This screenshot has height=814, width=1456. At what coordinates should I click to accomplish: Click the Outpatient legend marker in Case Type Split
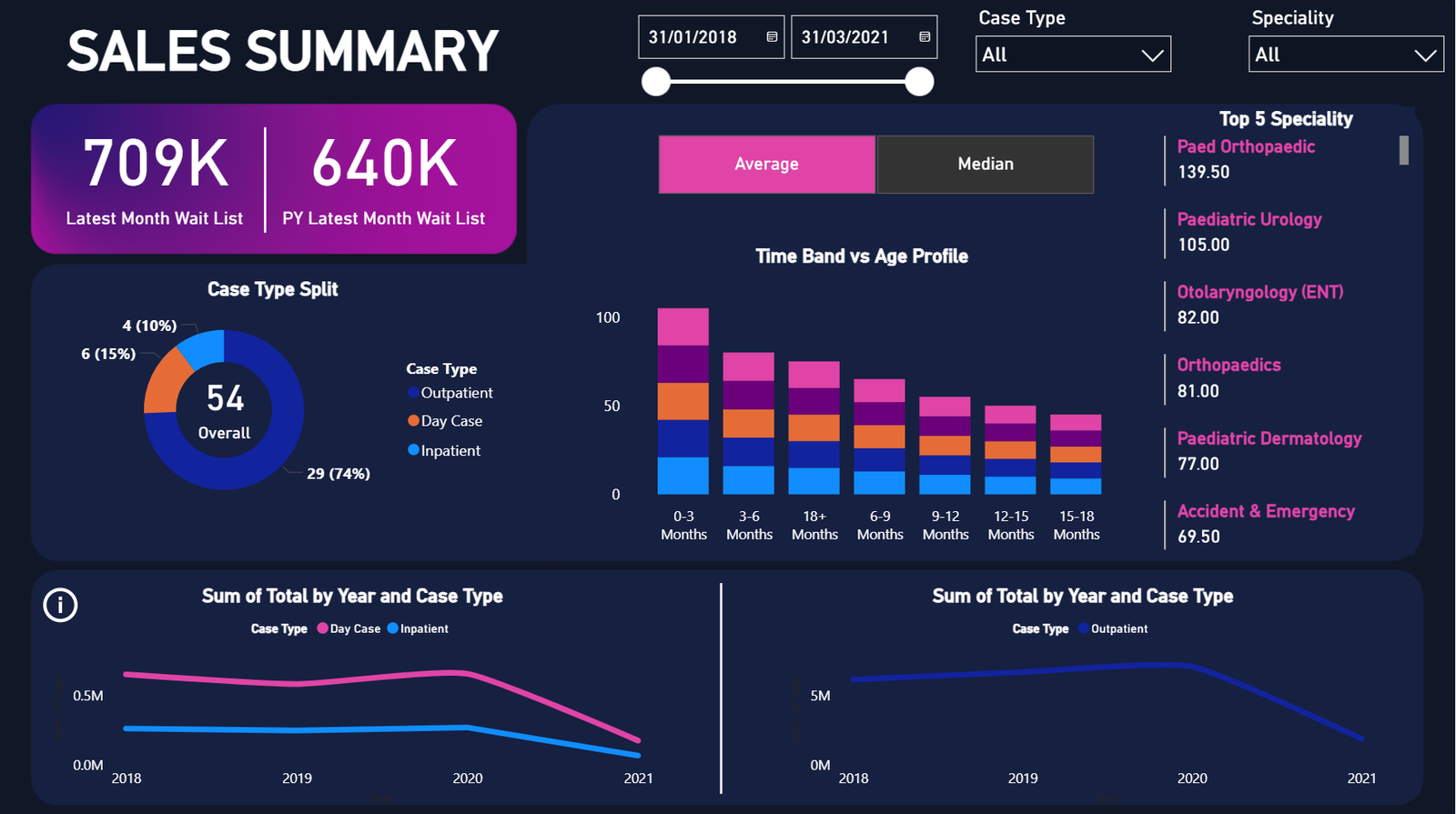[413, 393]
